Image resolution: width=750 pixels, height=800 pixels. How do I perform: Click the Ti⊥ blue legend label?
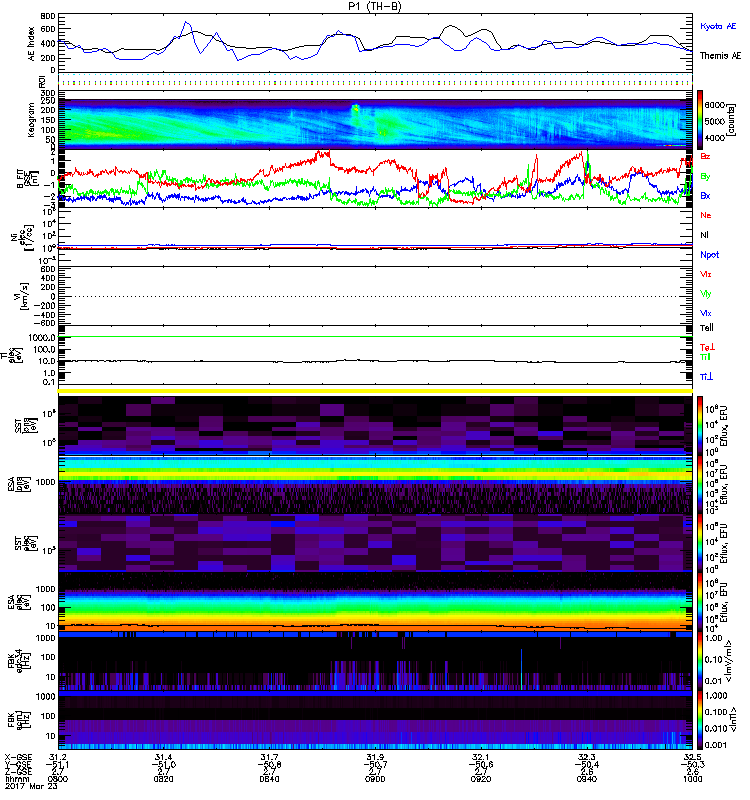706,377
